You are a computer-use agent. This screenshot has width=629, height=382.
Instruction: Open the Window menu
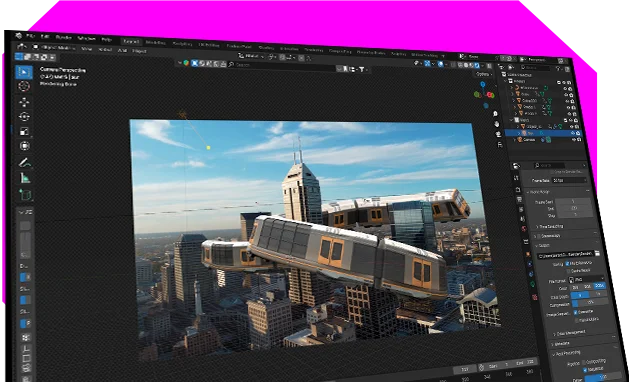point(86,39)
